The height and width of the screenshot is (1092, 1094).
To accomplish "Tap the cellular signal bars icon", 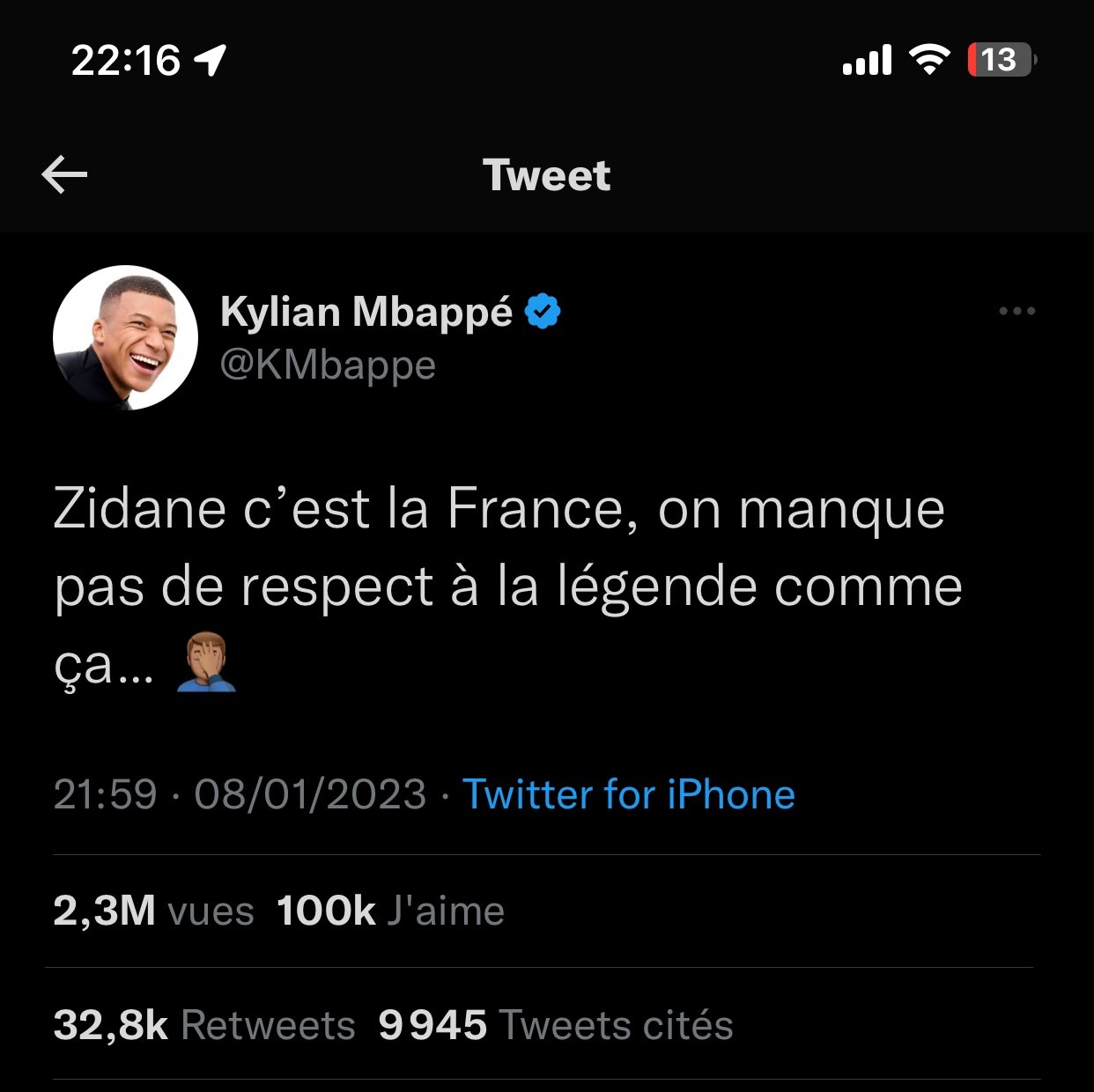I will tap(867, 60).
